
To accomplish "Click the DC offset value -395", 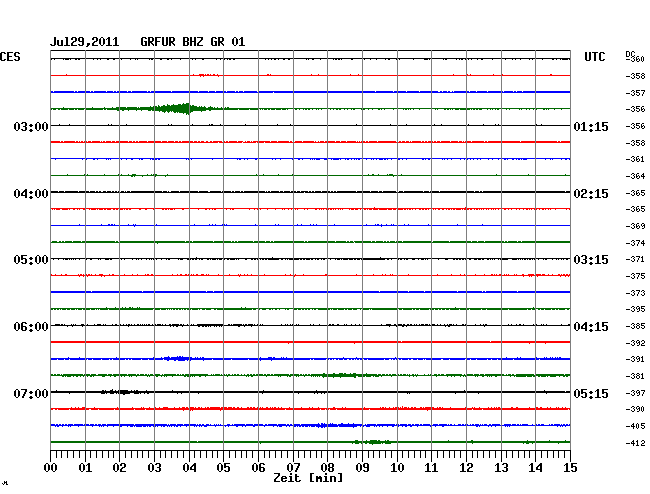I will tap(635, 309).
